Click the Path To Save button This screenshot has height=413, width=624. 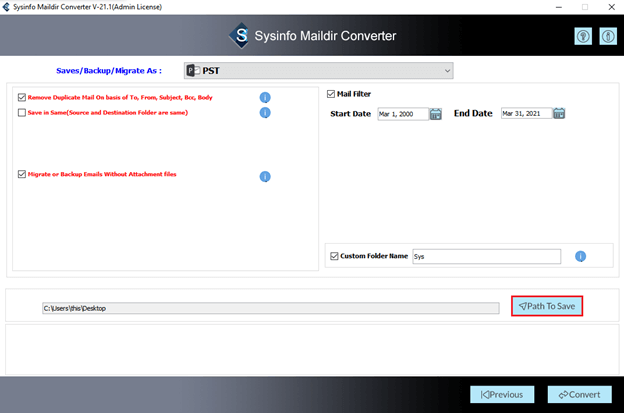[x=547, y=306]
